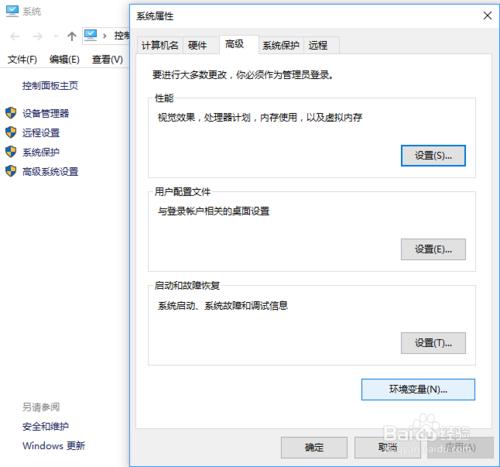Image resolution: width=500 pixels, height=467 pixels.
Task: Open 安全和维护 link
Action: coord(45,426)
